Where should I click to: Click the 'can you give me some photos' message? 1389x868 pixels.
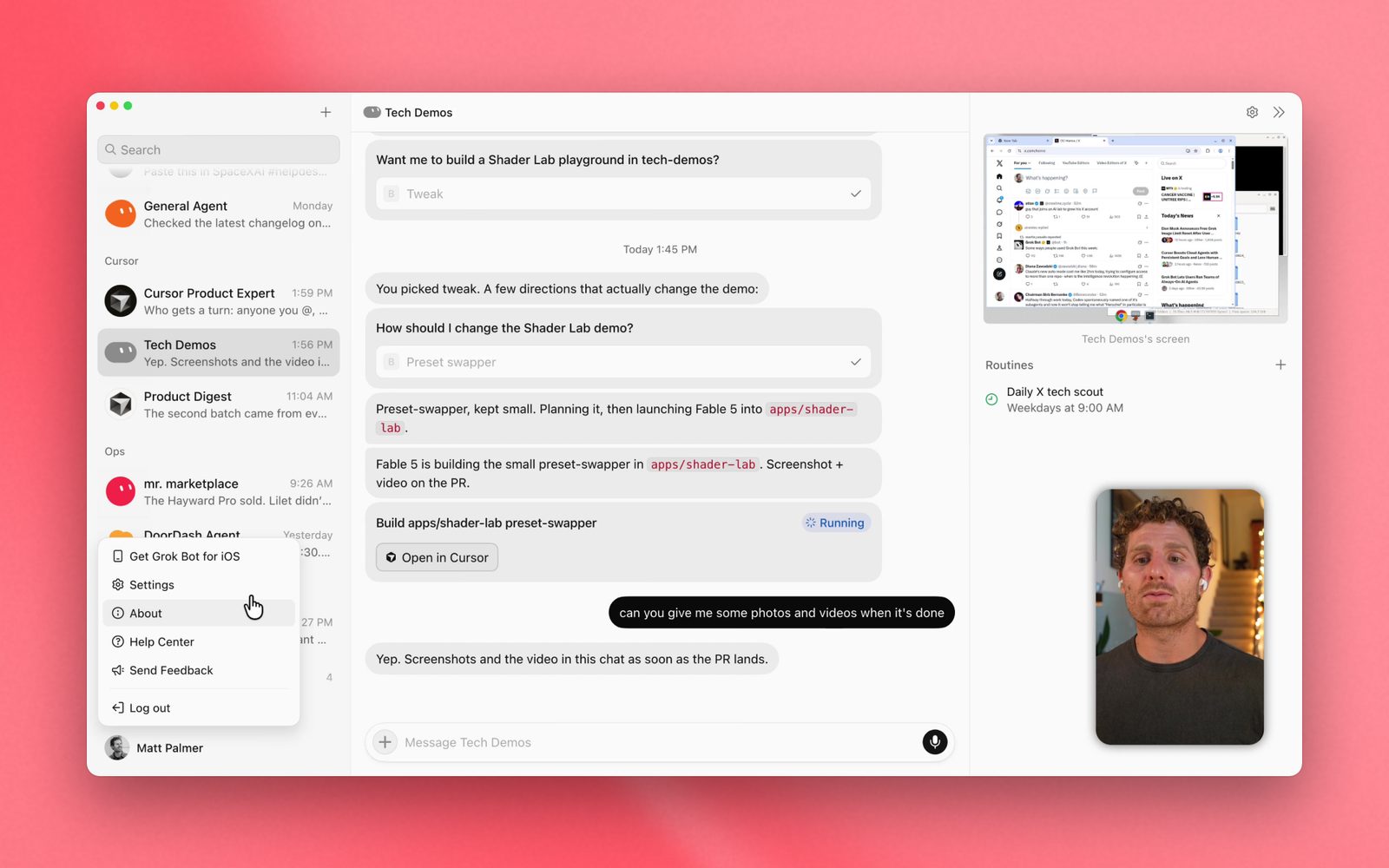781,613
